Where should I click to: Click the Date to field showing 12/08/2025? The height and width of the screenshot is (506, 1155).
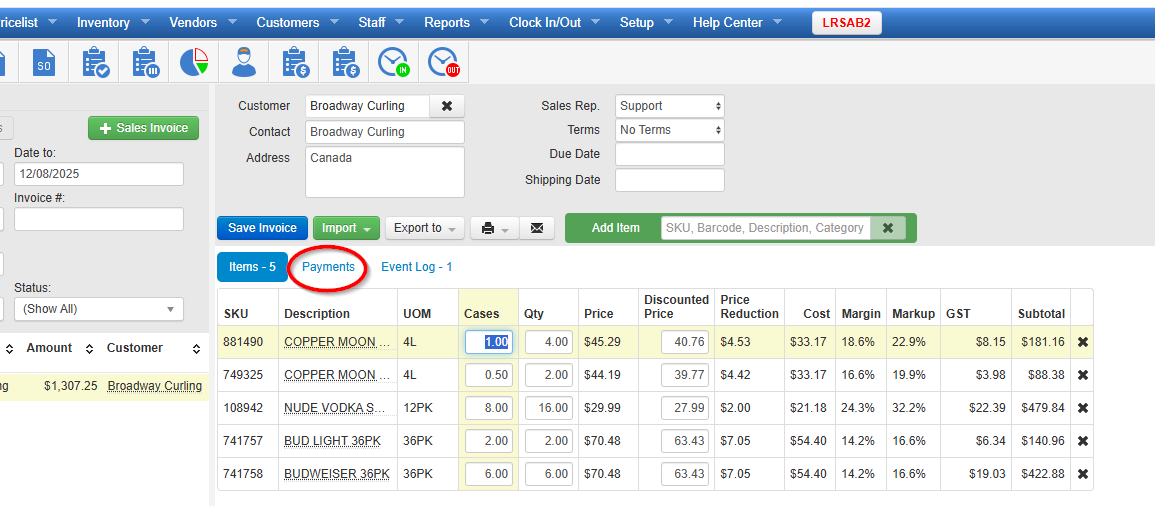(x=99, y=175)
